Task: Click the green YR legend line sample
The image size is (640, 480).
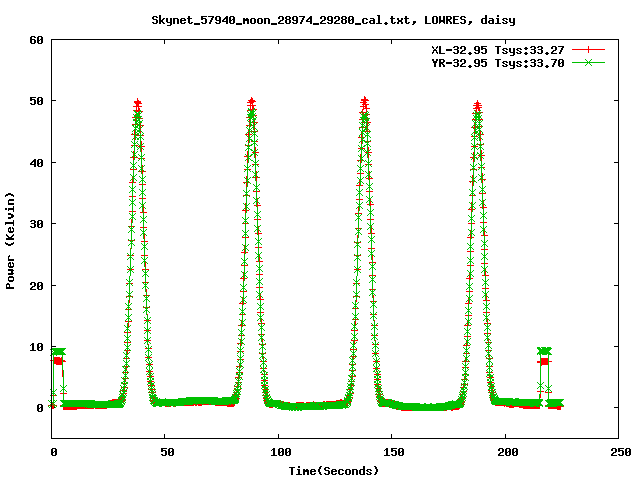Action: click(x=588, y=62)
